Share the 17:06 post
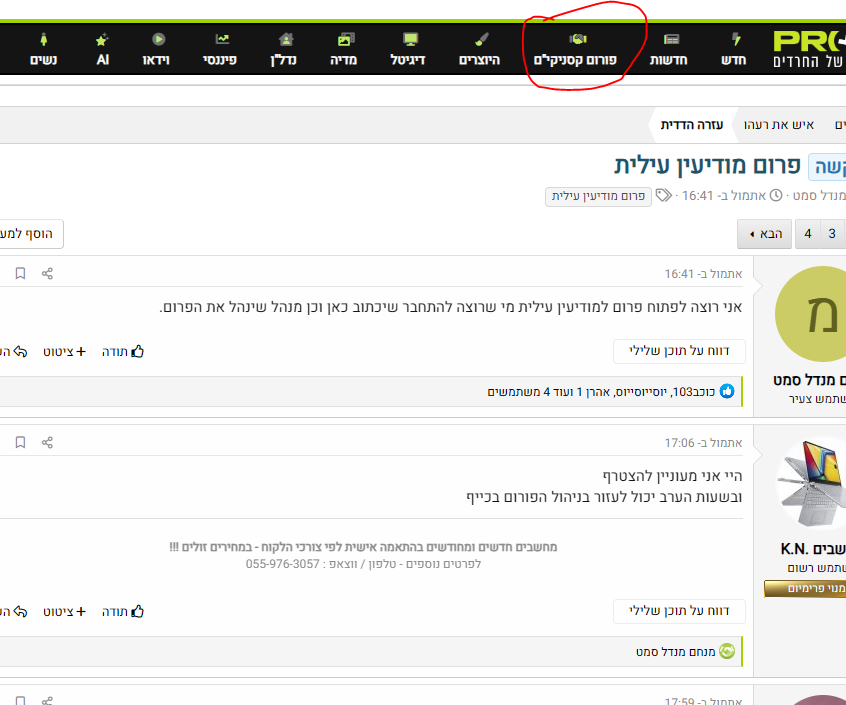 [x=47, y=443]
